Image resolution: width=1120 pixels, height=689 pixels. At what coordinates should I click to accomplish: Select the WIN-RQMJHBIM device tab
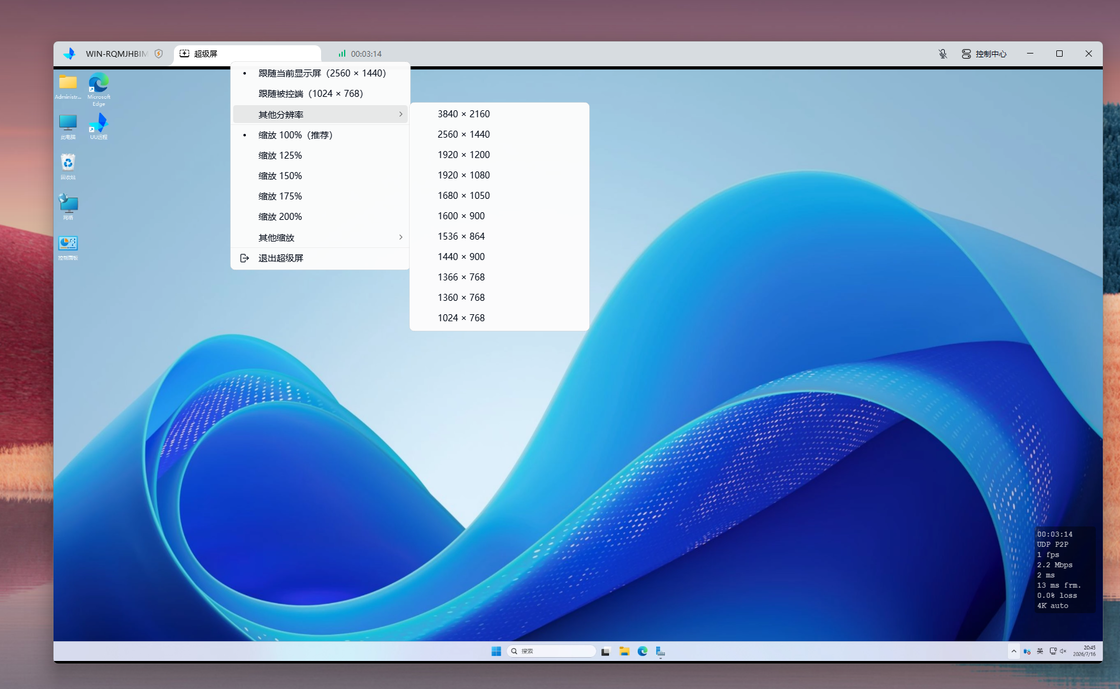pos(116,54)
